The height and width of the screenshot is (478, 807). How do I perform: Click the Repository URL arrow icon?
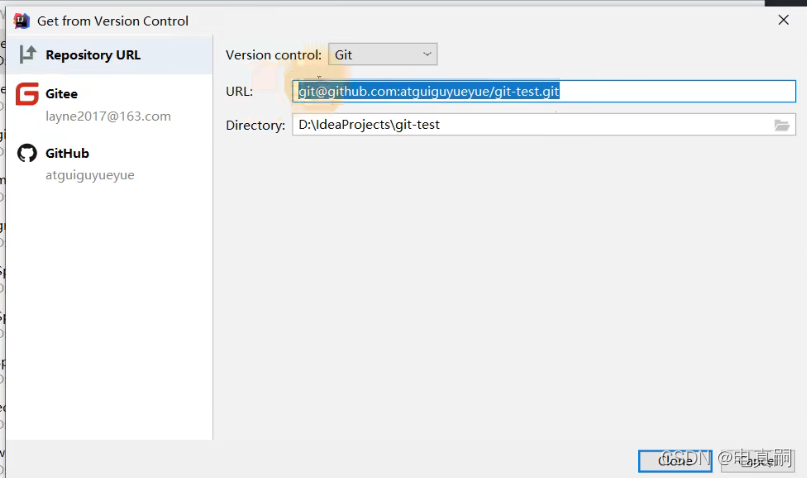[x=28, y=54]
